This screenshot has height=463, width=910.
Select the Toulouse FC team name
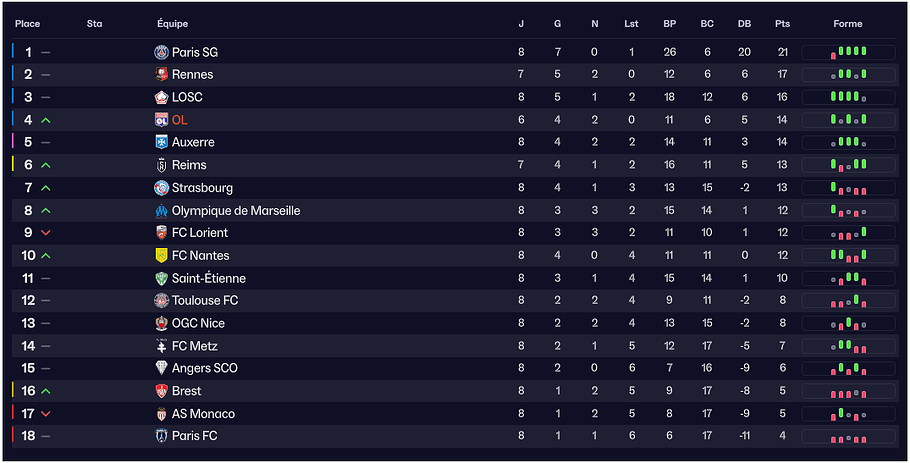[204, 301]
